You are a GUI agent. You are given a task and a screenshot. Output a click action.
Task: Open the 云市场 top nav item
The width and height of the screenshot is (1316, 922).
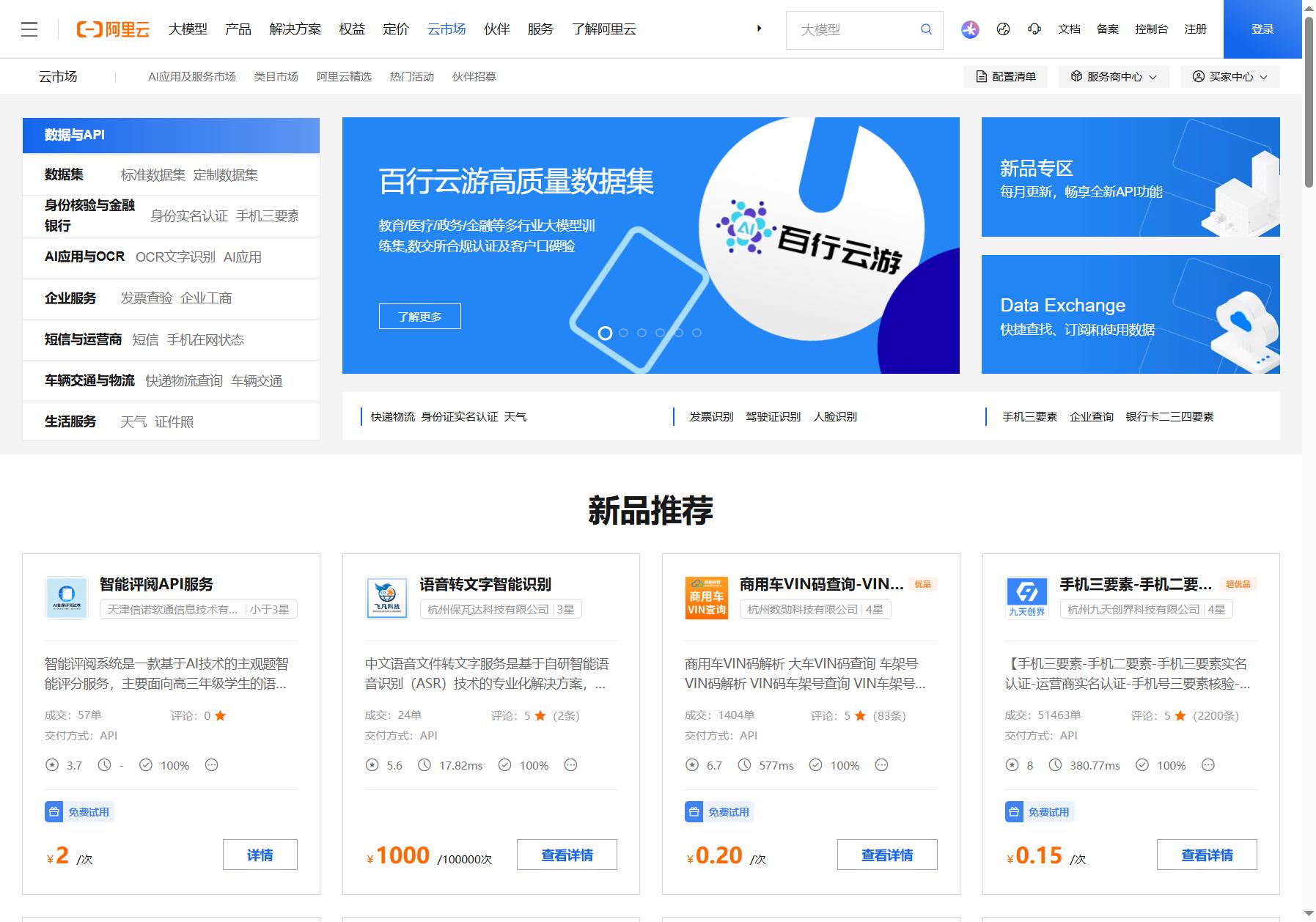(x=446, y=29)
